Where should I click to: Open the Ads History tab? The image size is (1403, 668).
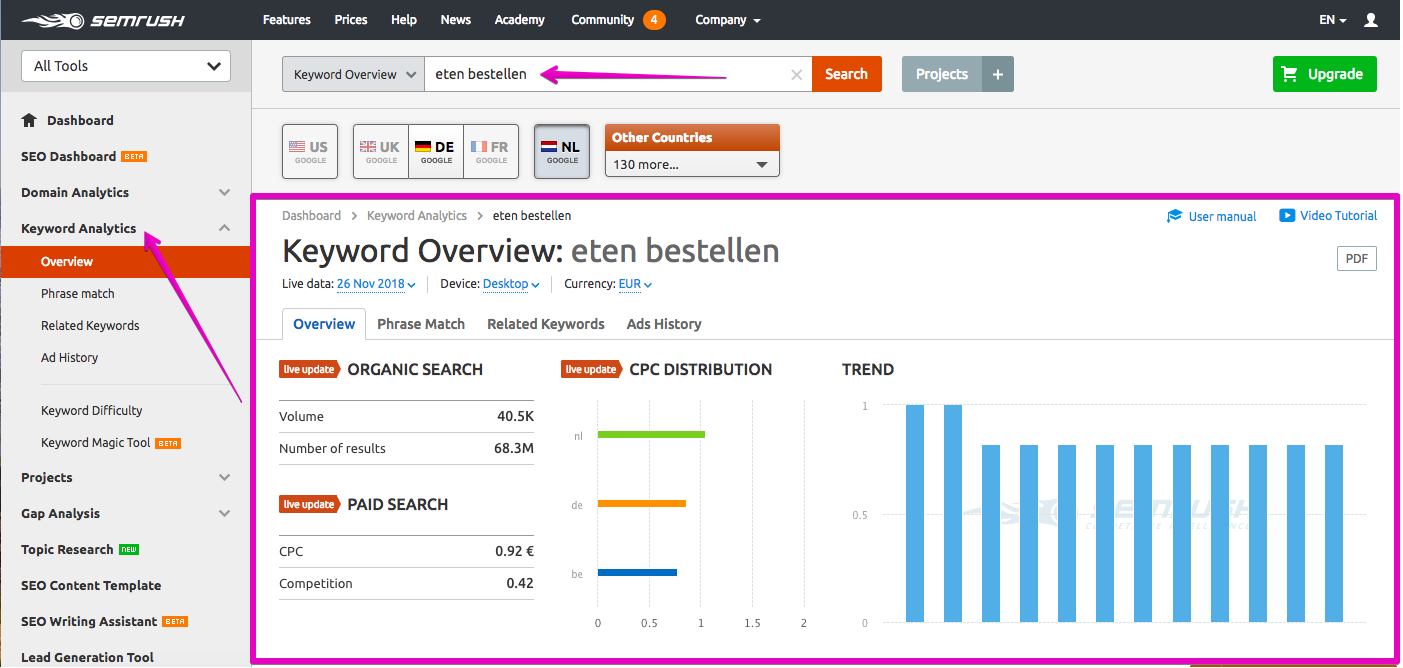[664, 324]
